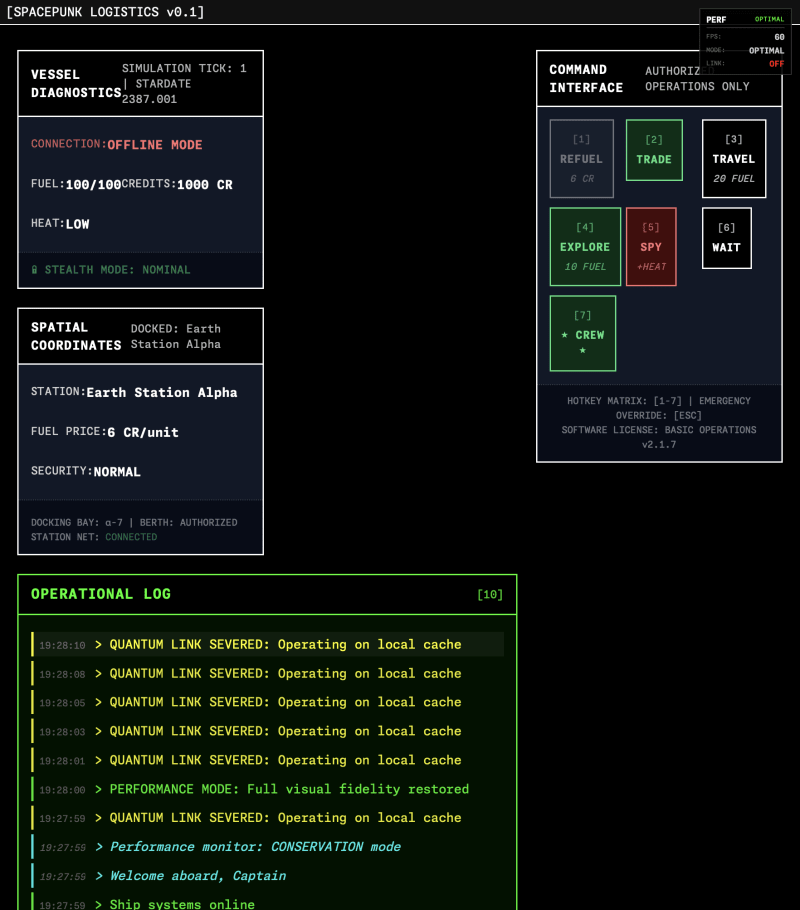The height and width of the screenshot is (910, 800).
Task: Select the 19:28:03 QUANTUM LINK SEVERED entry
Action: tap(268, 731)
